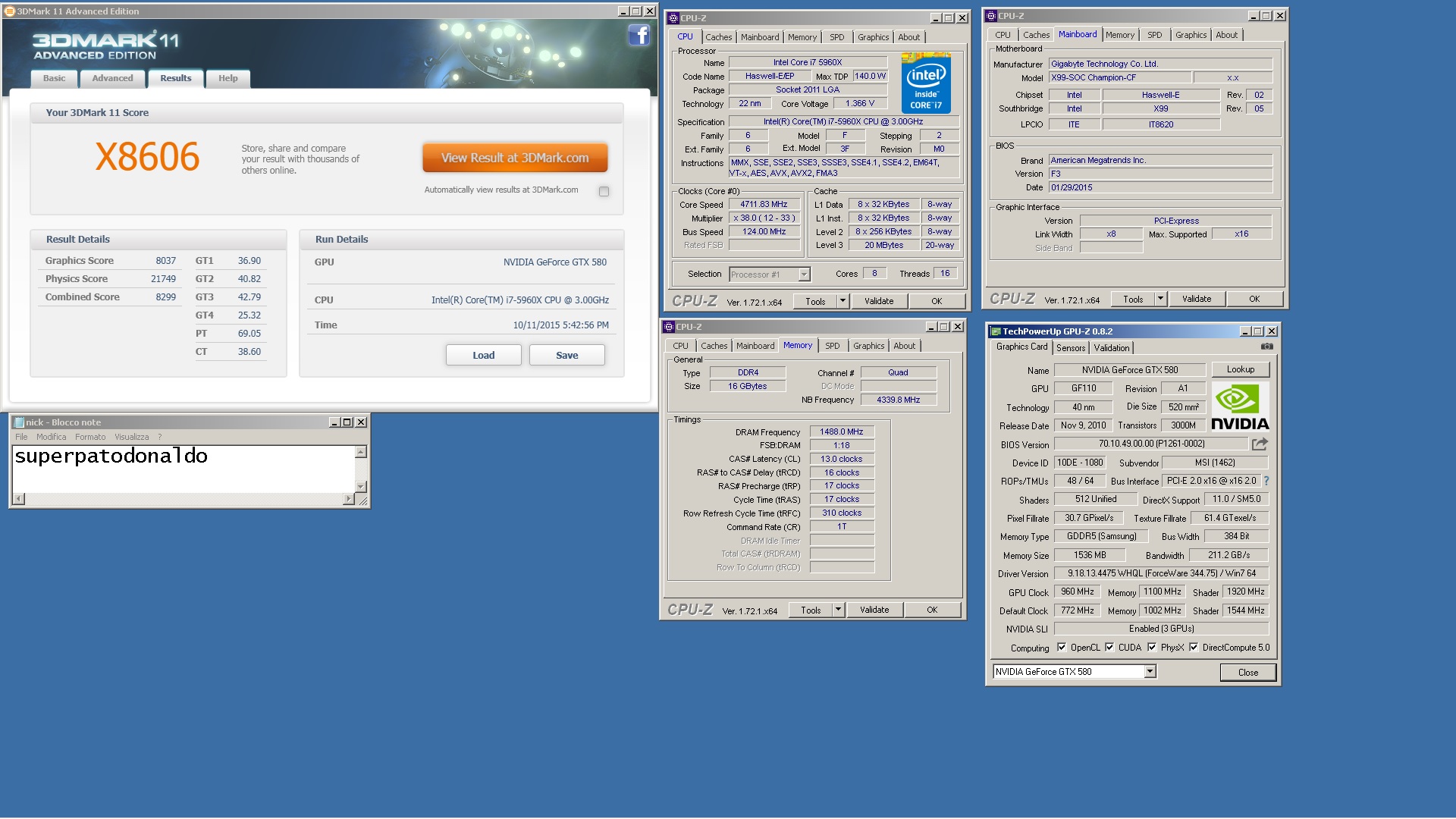Click the GPU Clock 960 MHz field
Screen dimensions: 1456x819
point(1077,591)
